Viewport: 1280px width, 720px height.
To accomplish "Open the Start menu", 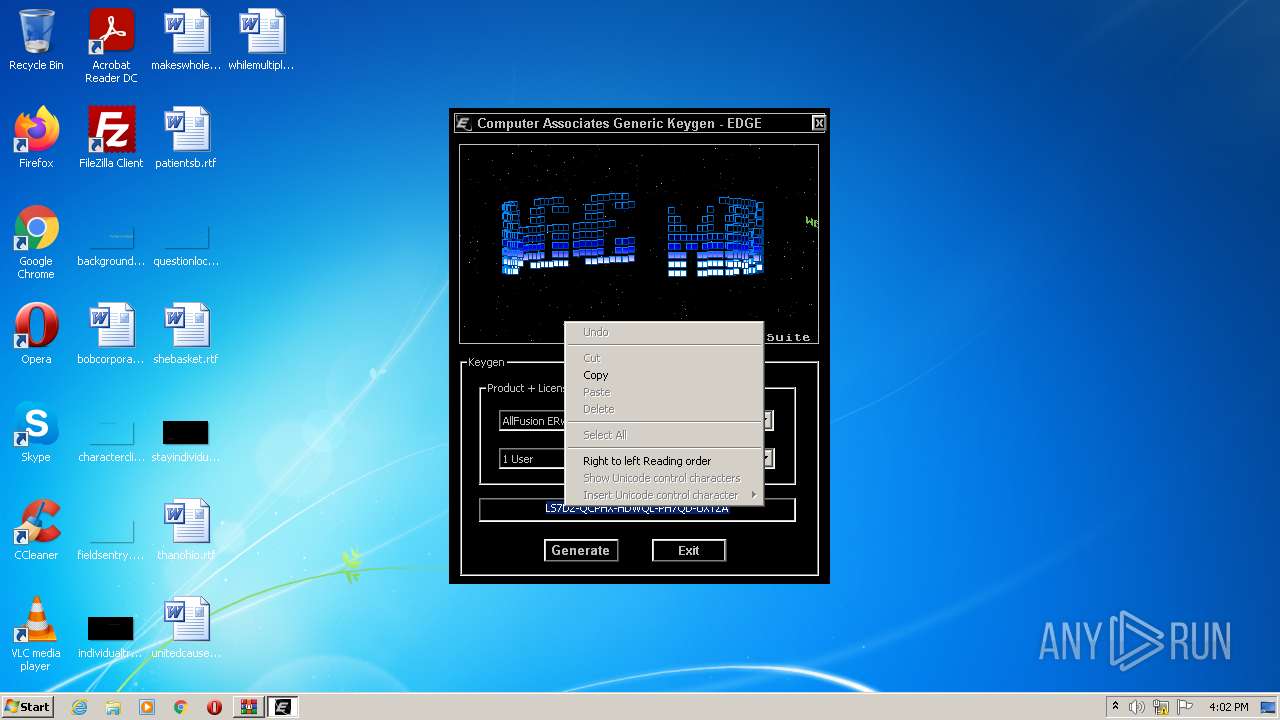I will (x=27, y=707).
